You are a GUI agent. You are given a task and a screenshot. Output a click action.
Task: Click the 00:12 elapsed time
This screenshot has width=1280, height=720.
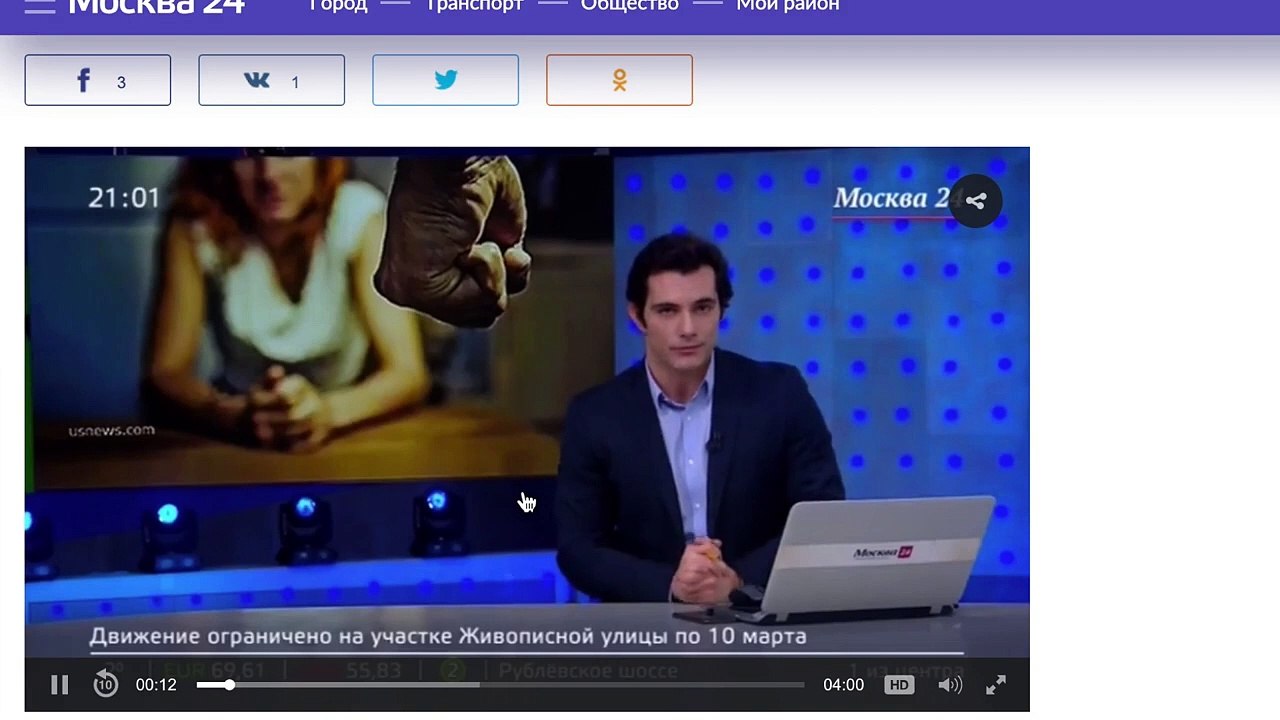tap(156, 685)
